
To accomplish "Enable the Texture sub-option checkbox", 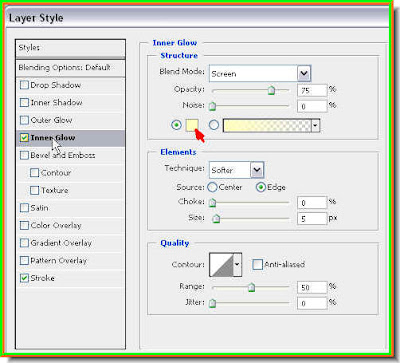I will [x=34, y=190].
